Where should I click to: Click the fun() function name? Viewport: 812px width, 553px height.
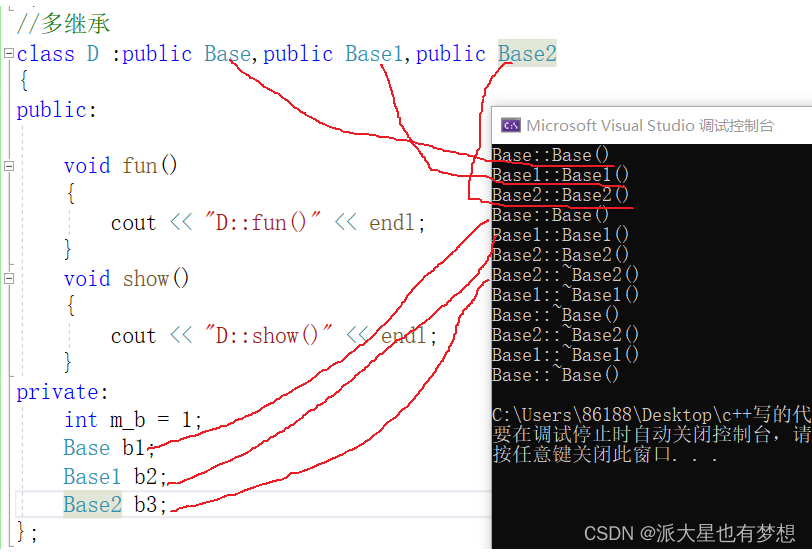(x=150, y=166)
